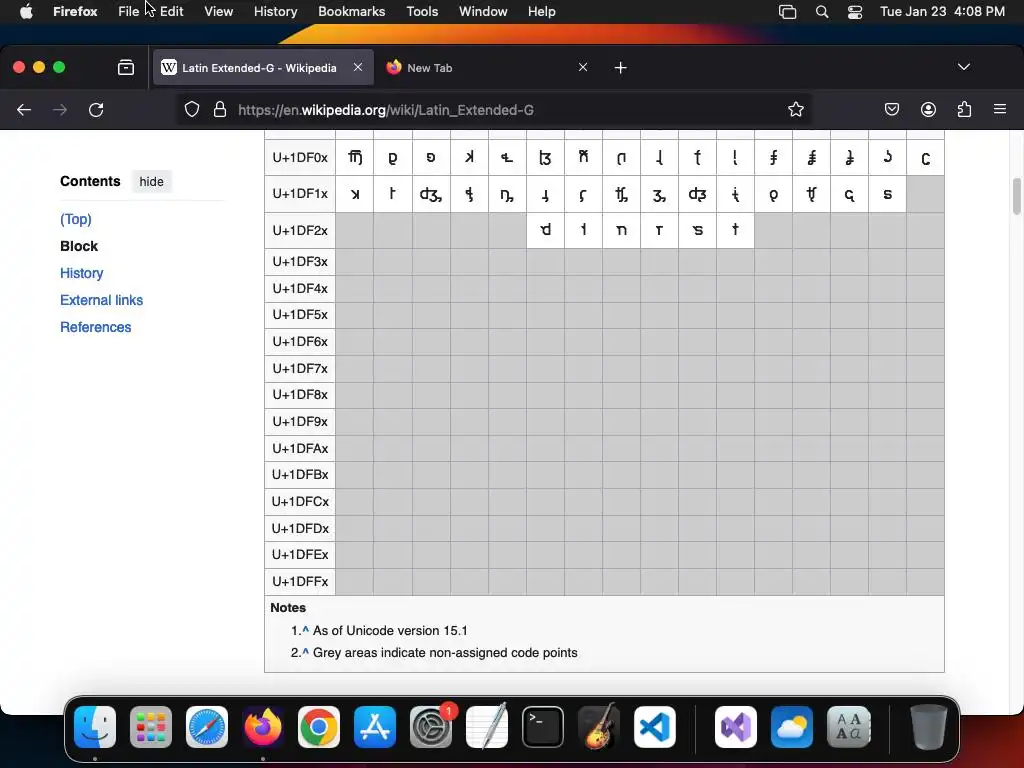The width and height of the screenshot is (1024, 768).
Task: Open Font Book from the Dock
Action: click(848, 727)
